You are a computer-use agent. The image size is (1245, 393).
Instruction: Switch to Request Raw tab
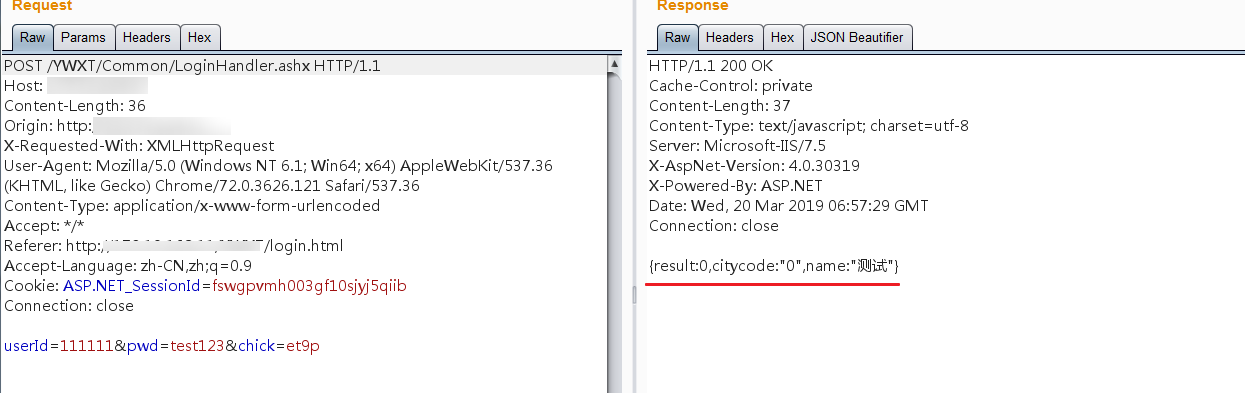[32, 38]
